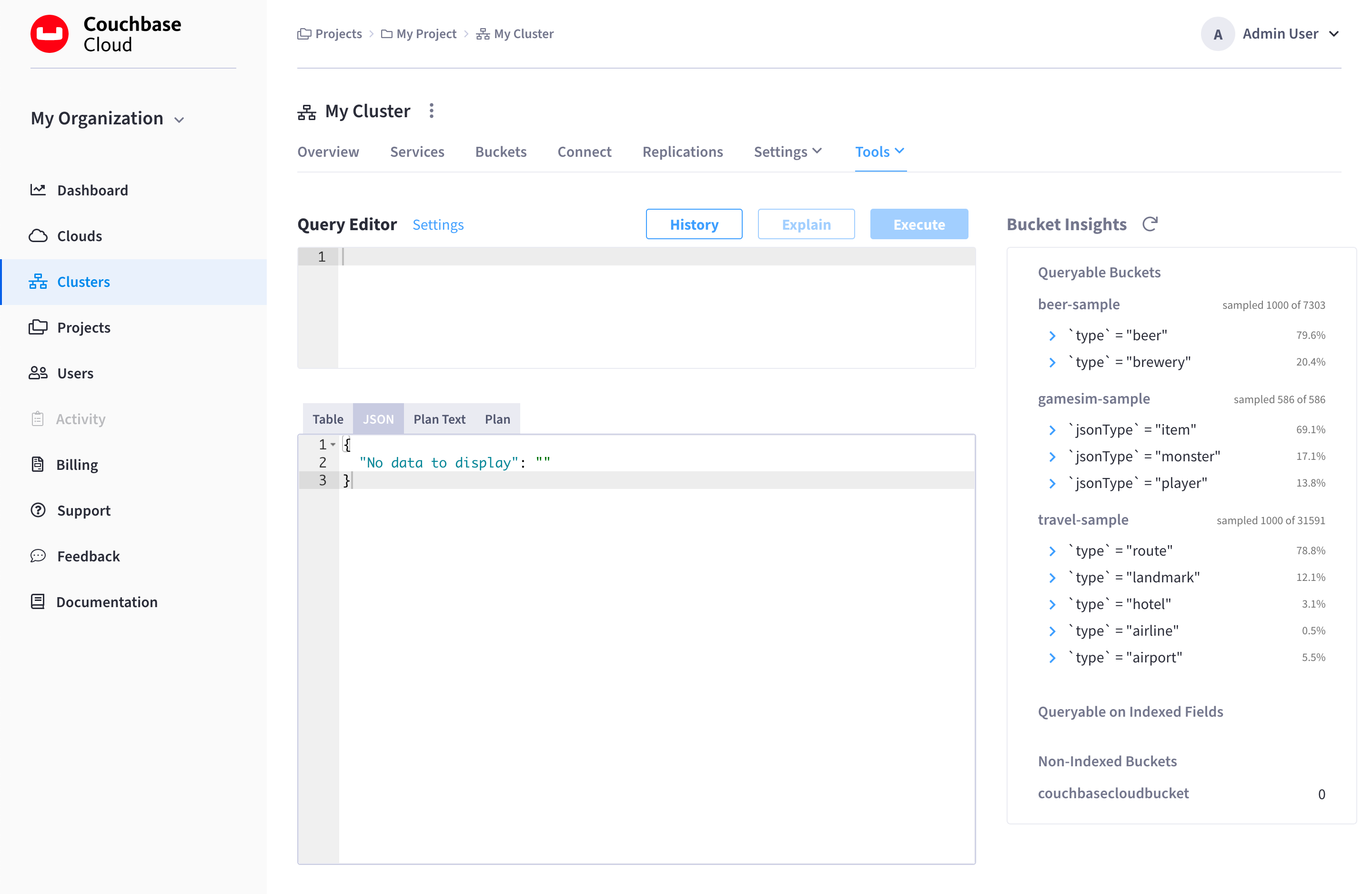Open the query History button
The image size is (1372, 894).
pos(694,224)
